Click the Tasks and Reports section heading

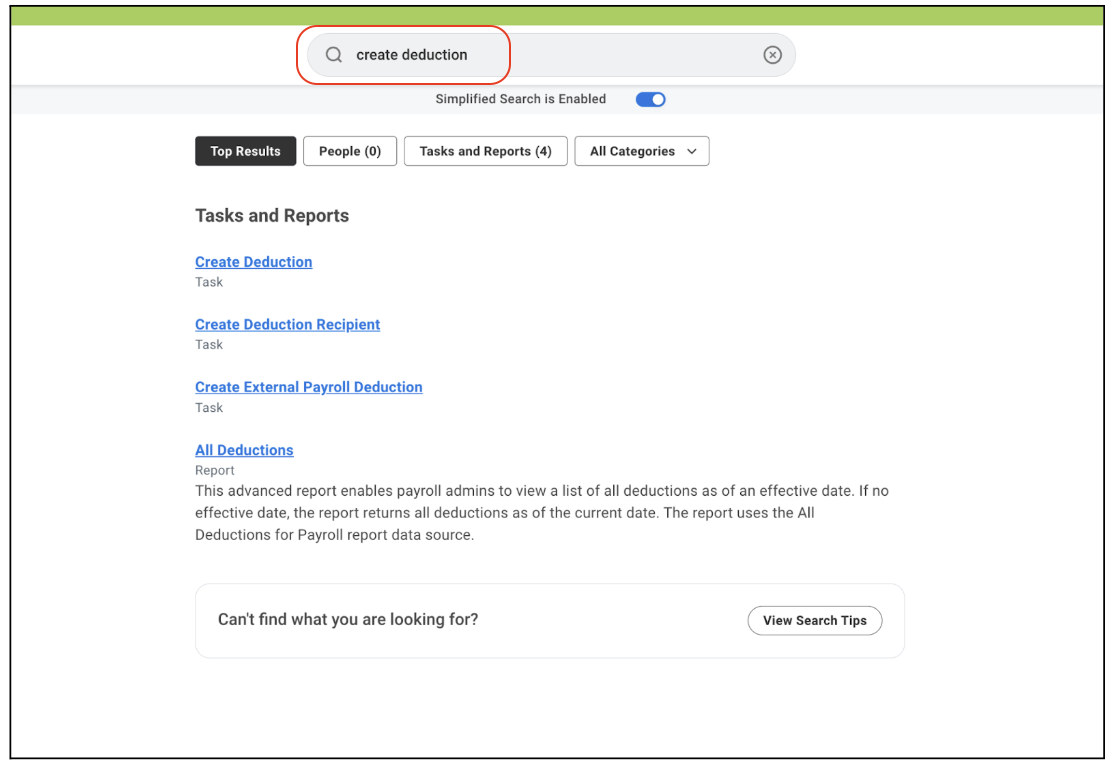pyautogui.click(x=272, y=215)
